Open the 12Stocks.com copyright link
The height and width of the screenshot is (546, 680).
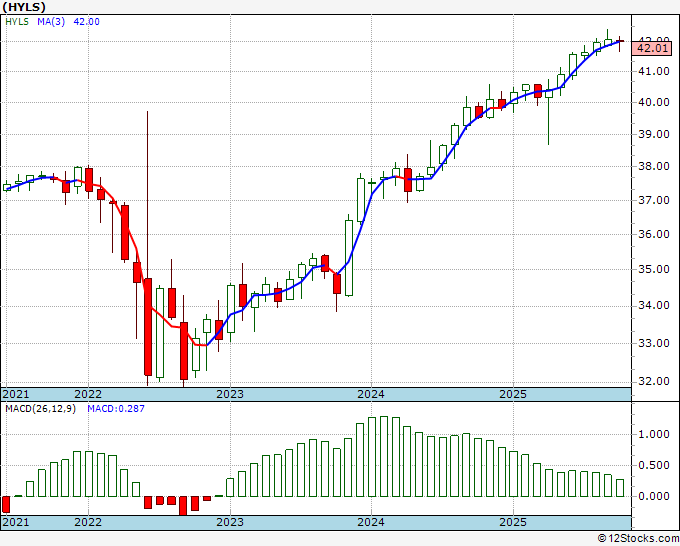pyautogui.click(x=638, y=538)
